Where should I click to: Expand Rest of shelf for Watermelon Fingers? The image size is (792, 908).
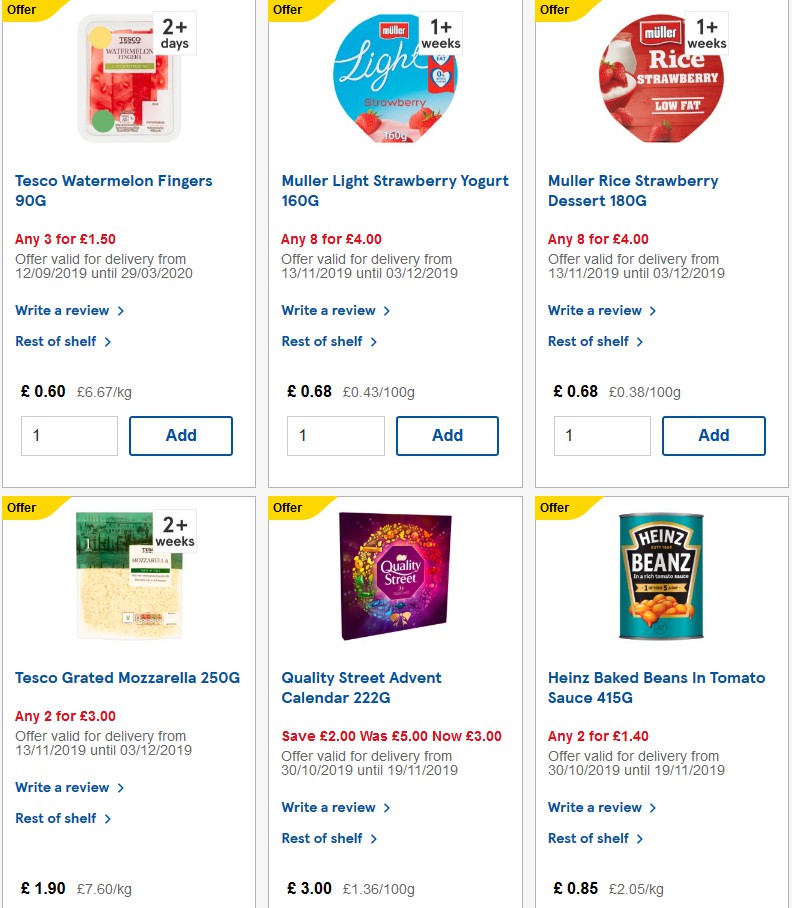(57, 341)
